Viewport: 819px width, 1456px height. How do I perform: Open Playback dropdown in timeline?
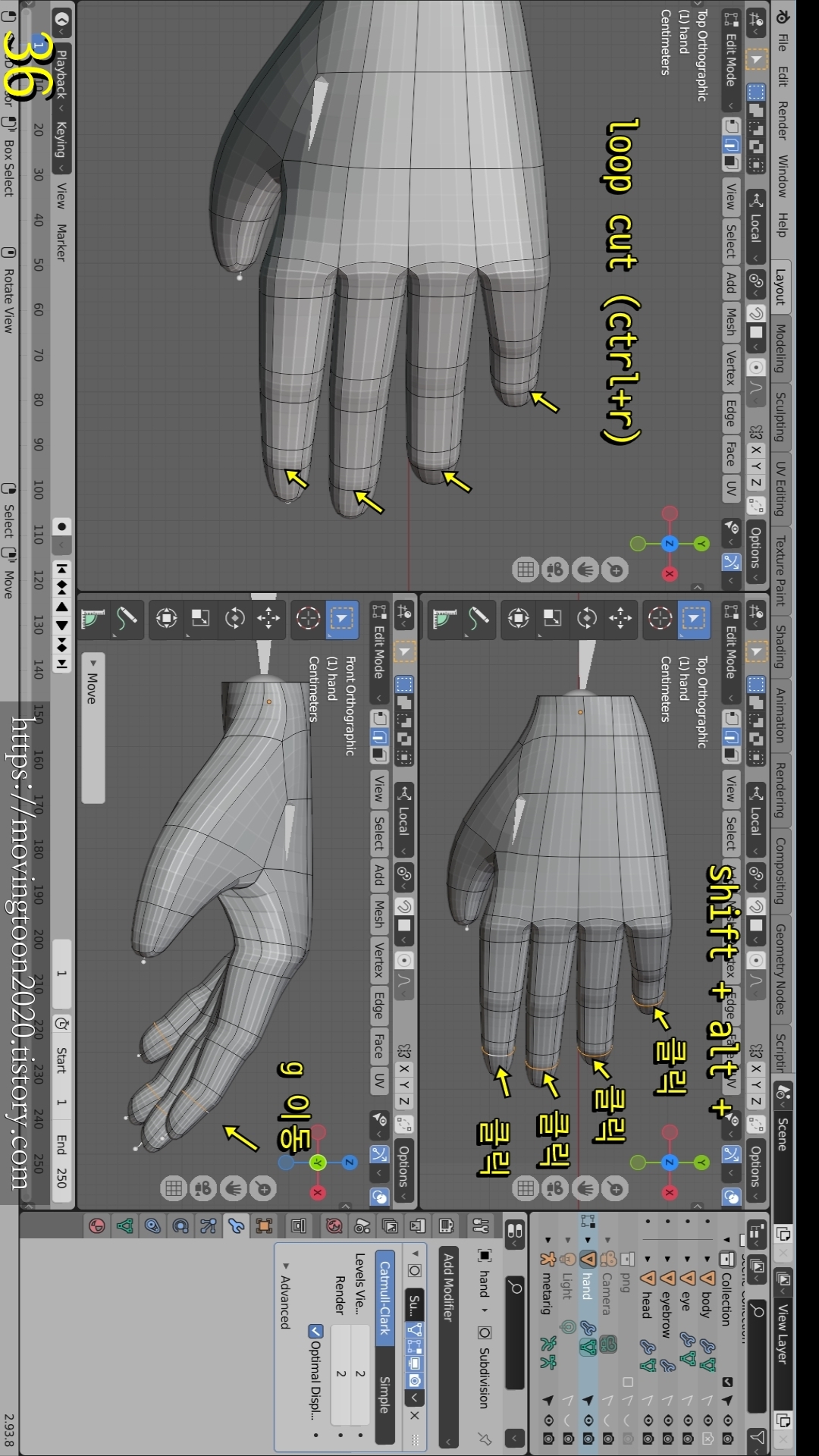click(x=62, y=79)
